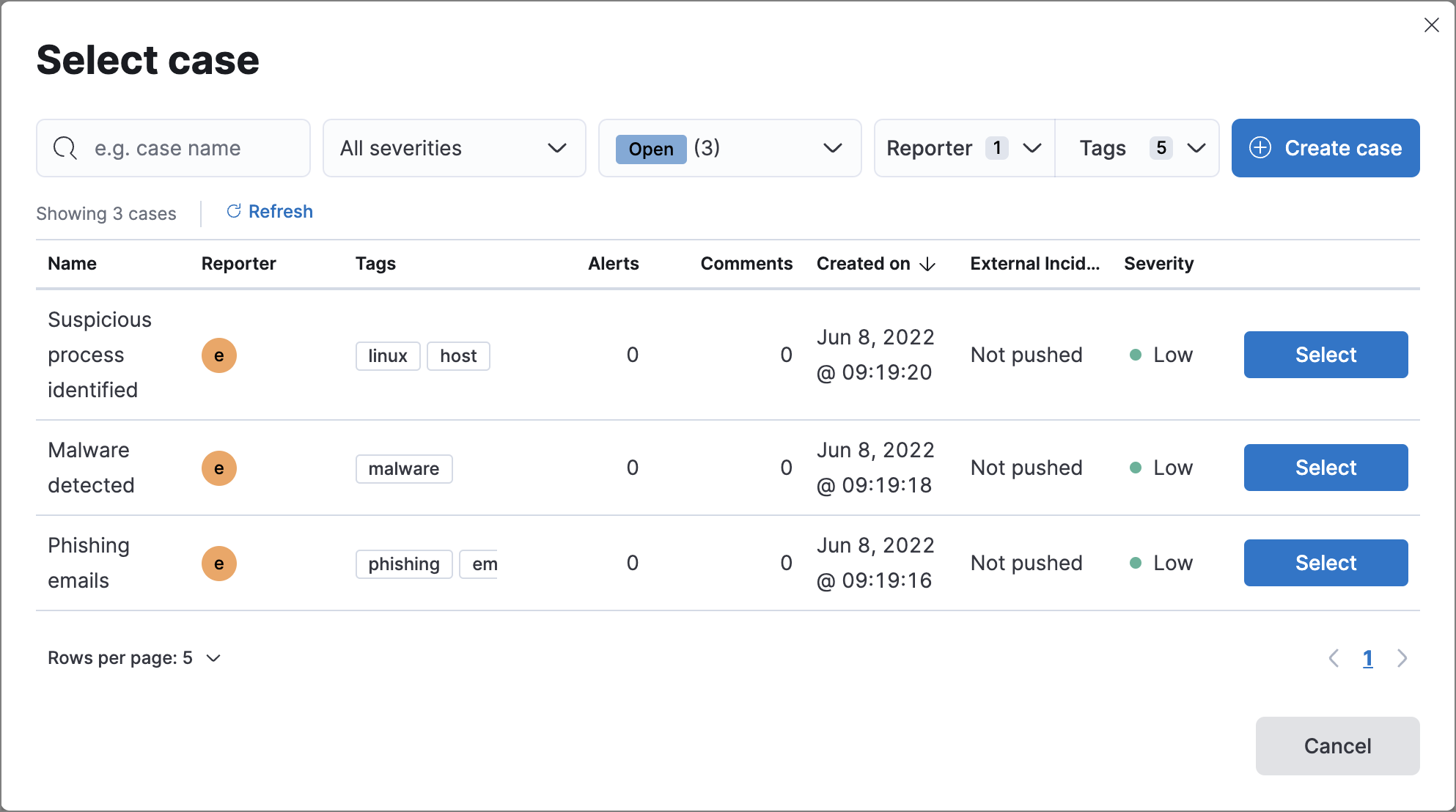Click the Refresh icon to reload cases
Viewport: 1456px width, 812px height.
coord(233,211)
